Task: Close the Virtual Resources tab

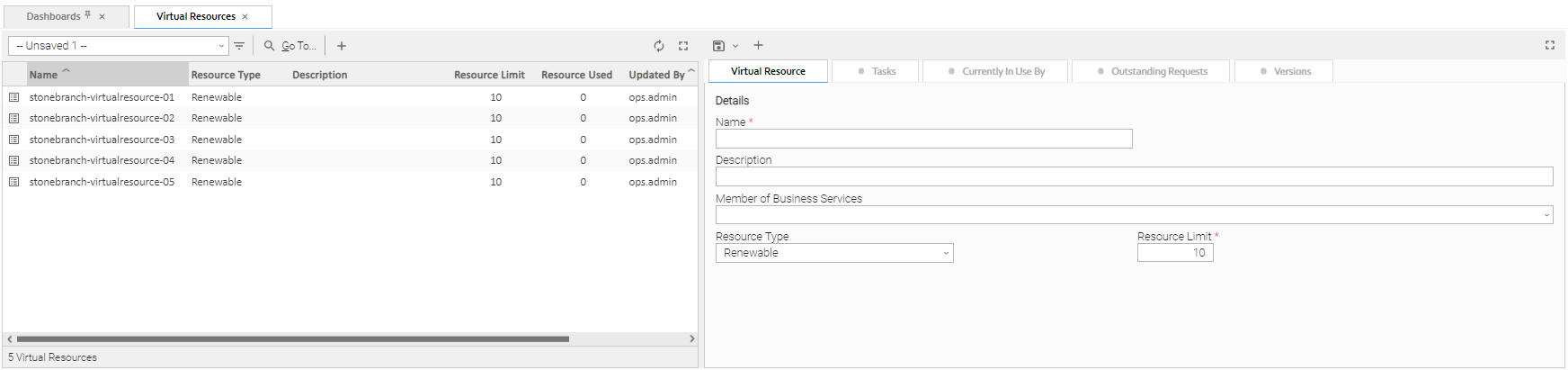Action: [x=245, y=16]
